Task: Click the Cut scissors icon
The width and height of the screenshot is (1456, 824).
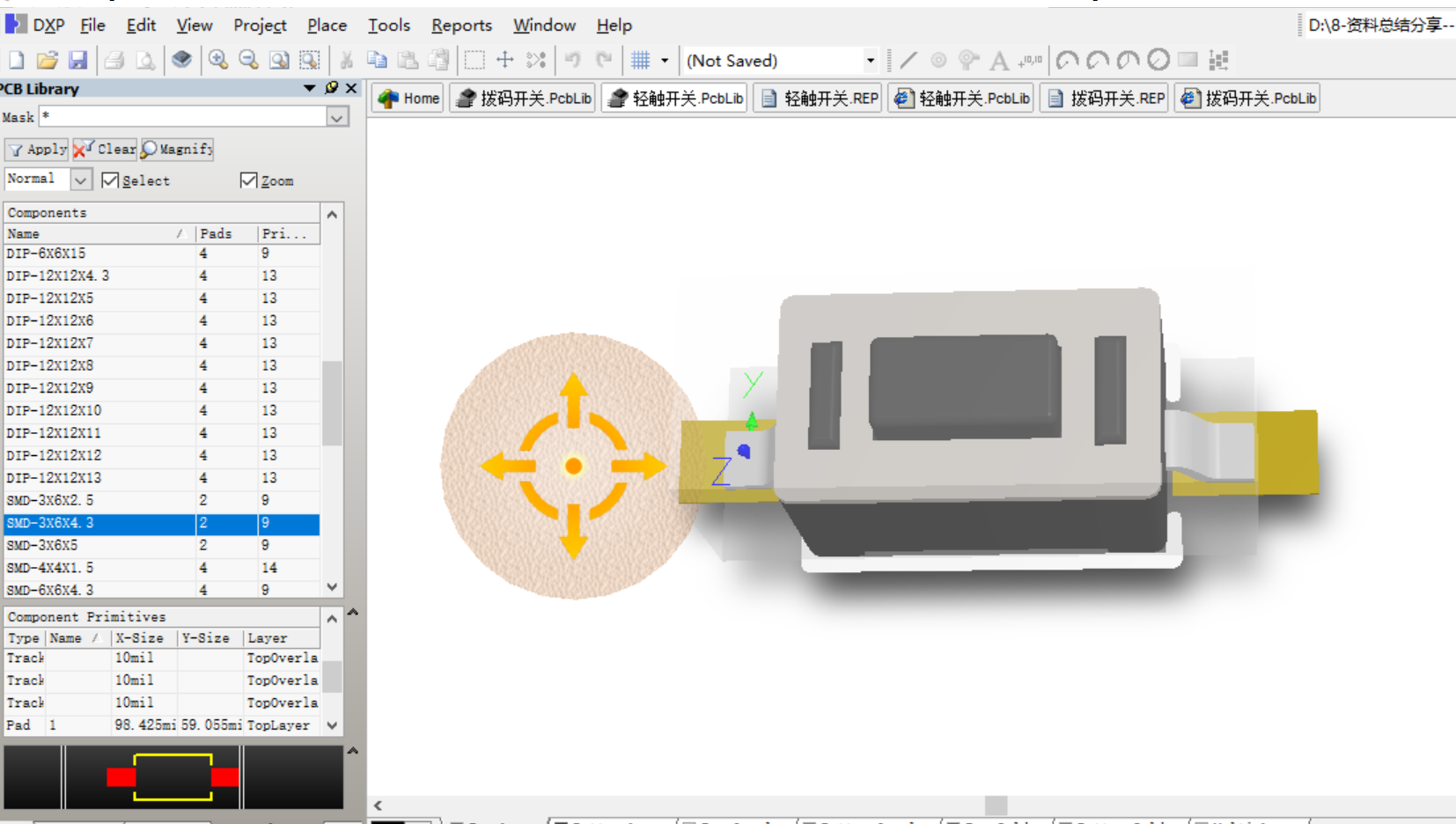Action: click(x=347, y=60)
